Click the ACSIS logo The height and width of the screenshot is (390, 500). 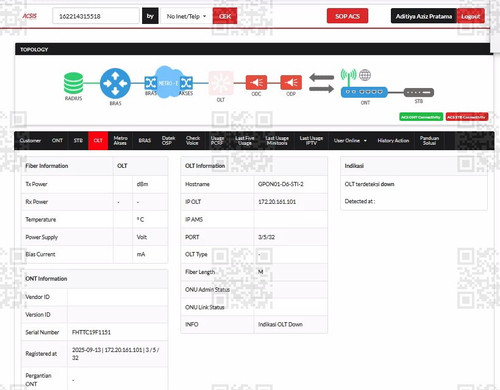[x=29, y=16]
